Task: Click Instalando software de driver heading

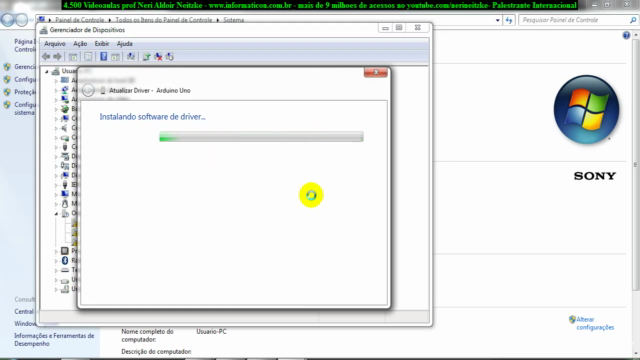Action: click(x=153, y=117)
